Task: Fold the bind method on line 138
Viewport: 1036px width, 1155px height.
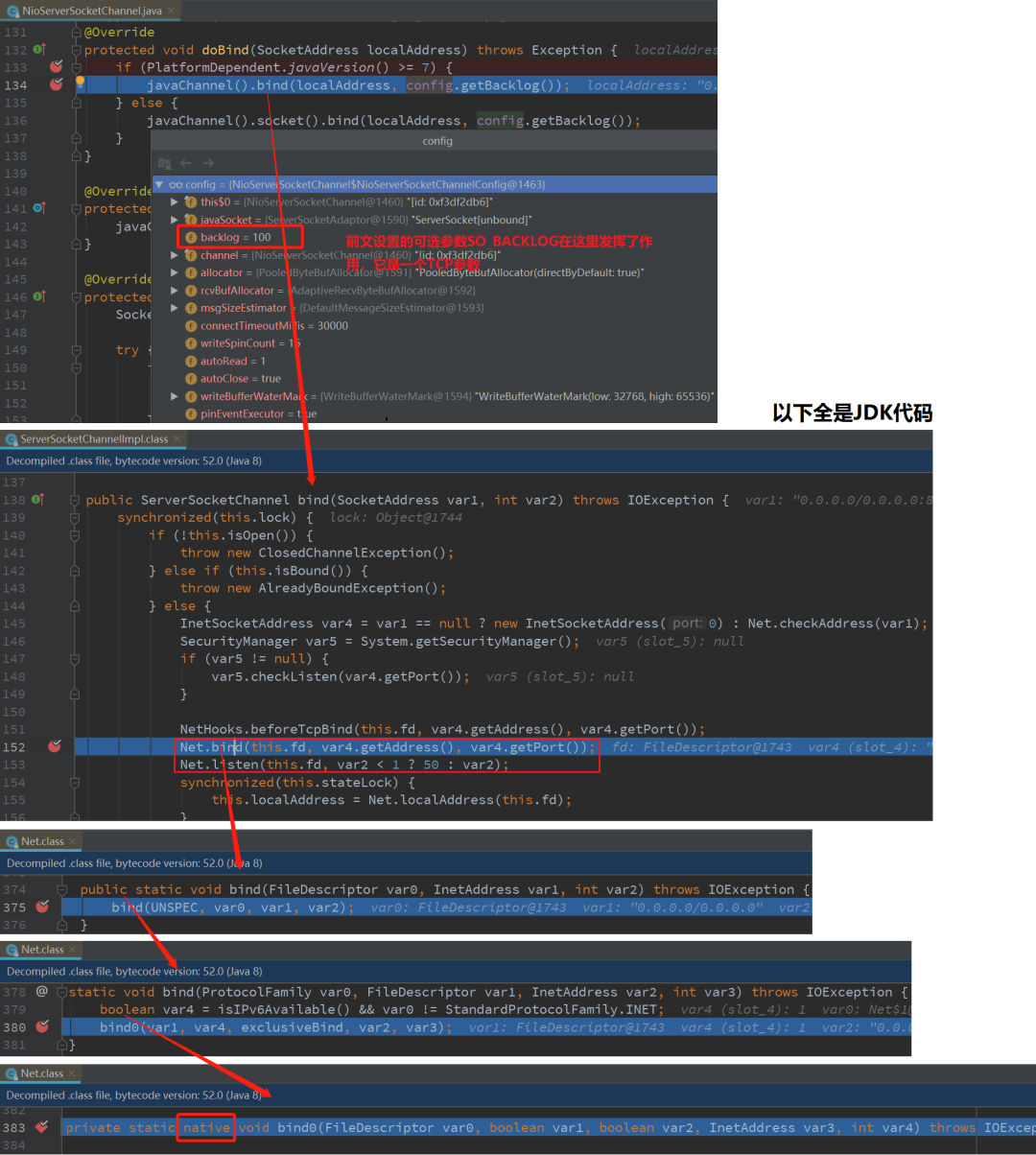Action: coord(76,500)
